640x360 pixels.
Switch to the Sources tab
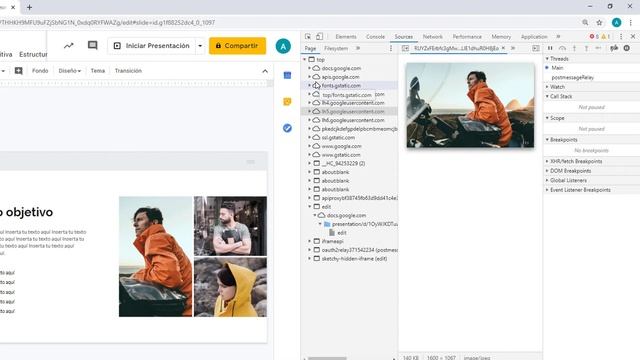coord(403,37)
